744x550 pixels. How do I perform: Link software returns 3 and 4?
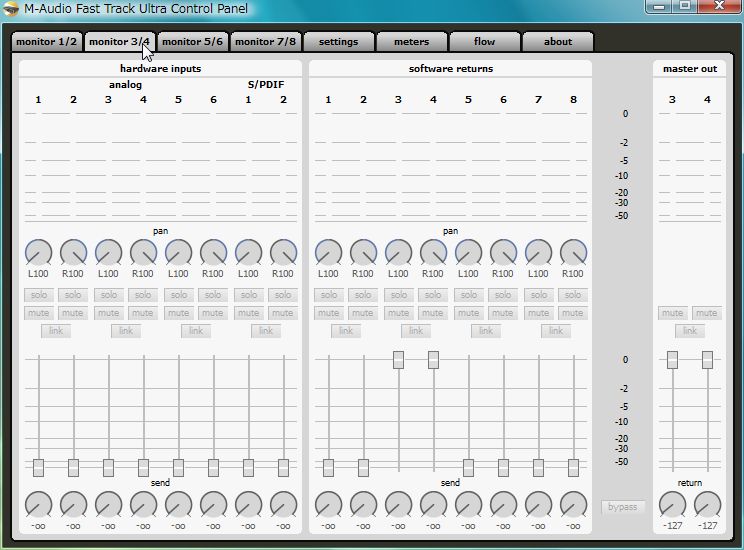tap(416, 331)
